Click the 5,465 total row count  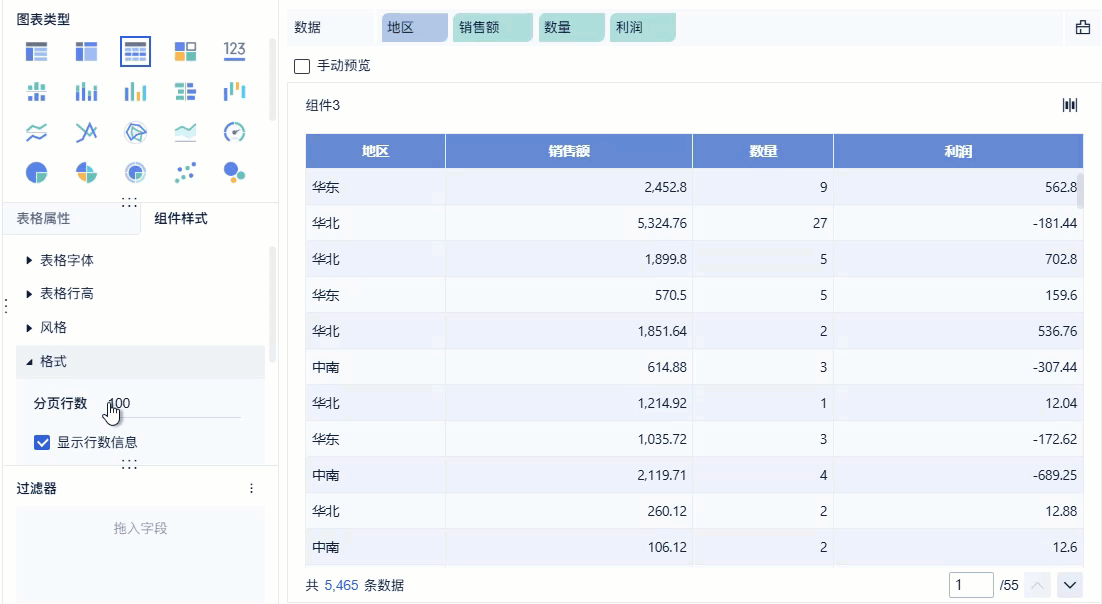(342, 585)
